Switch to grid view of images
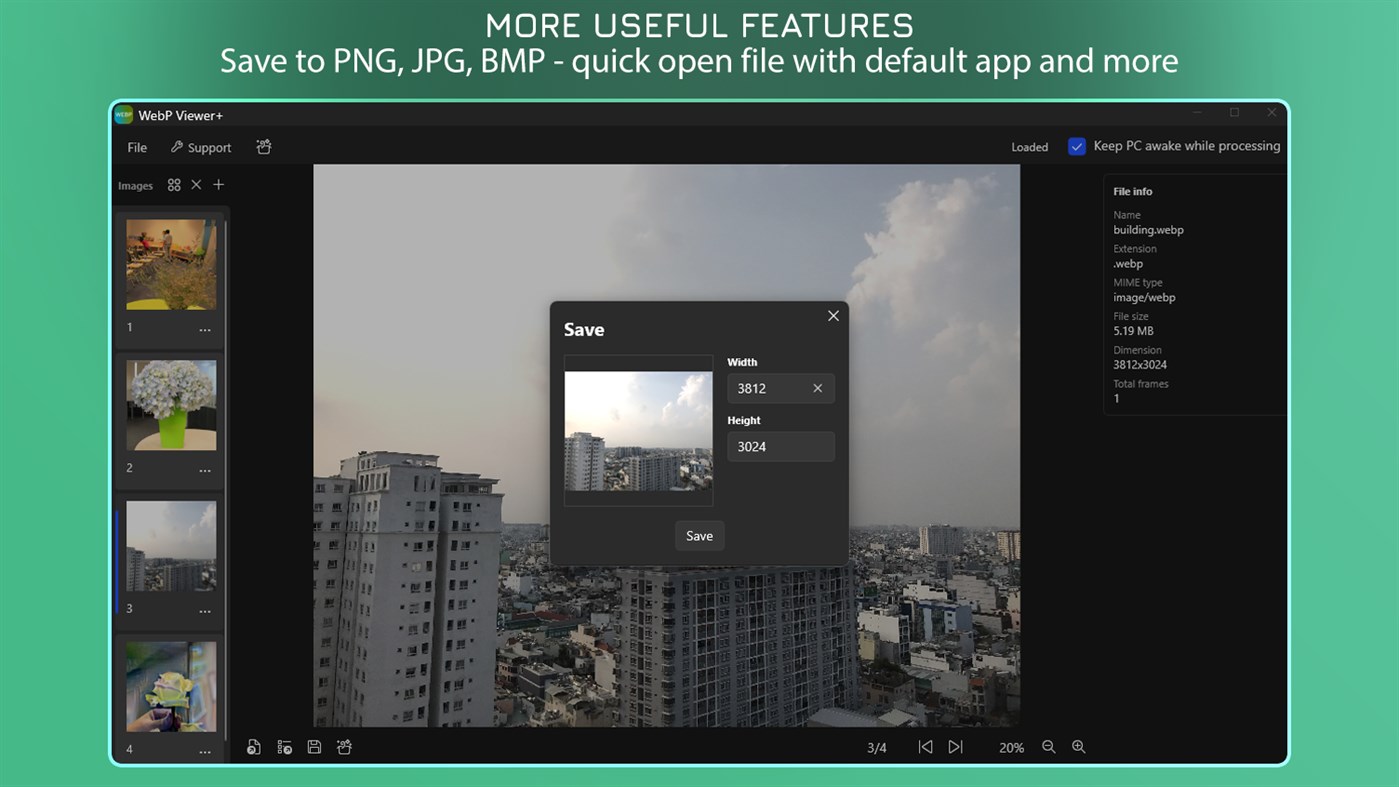 click(x=174, y=184)
